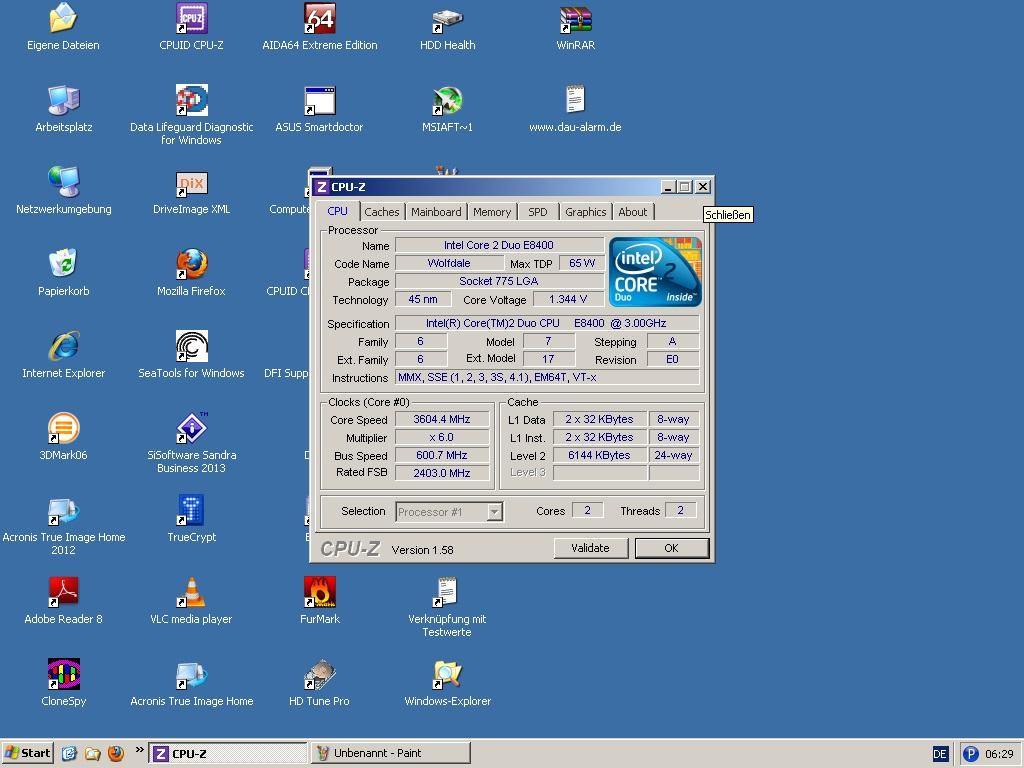Click the 'Wolfdale' code name value

(x=449, y=263)
